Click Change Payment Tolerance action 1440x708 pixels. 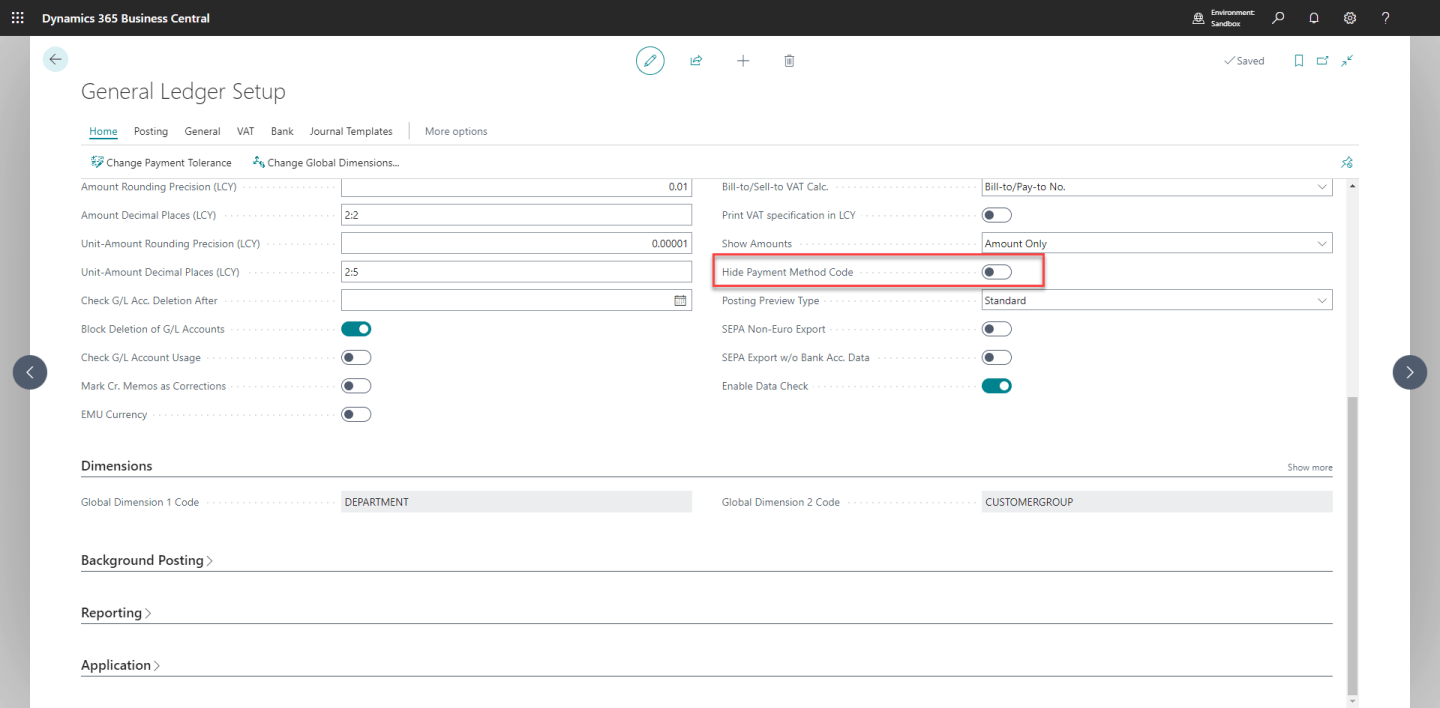point(161,162)
